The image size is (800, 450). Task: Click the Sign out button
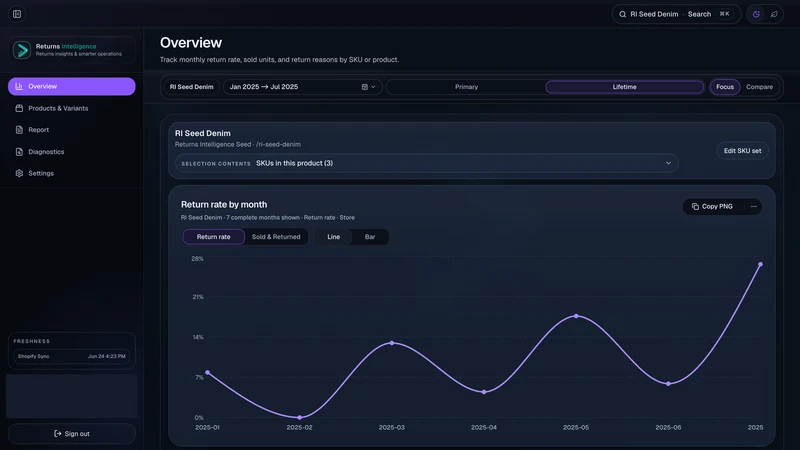(71, 434)
